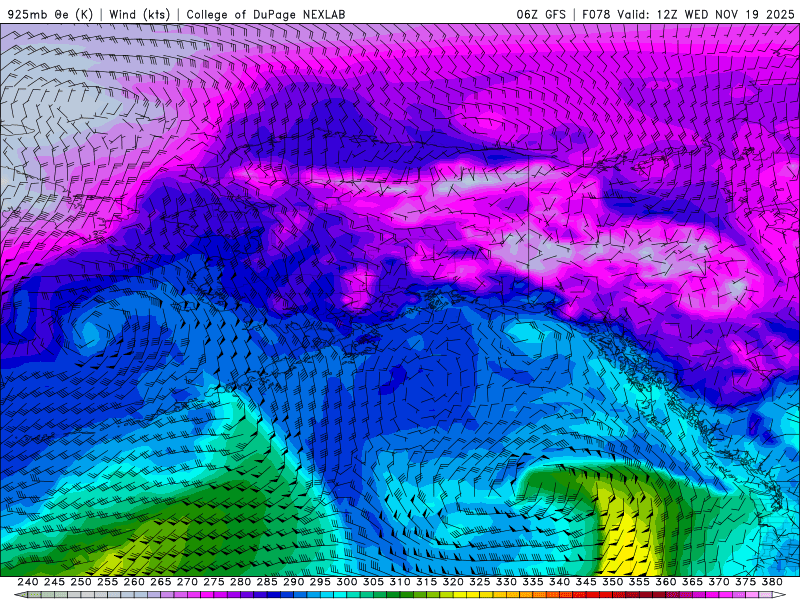Select the 300 value on the color scale
The height and width of the screenshot is (600, 800).
pos(346,582)
